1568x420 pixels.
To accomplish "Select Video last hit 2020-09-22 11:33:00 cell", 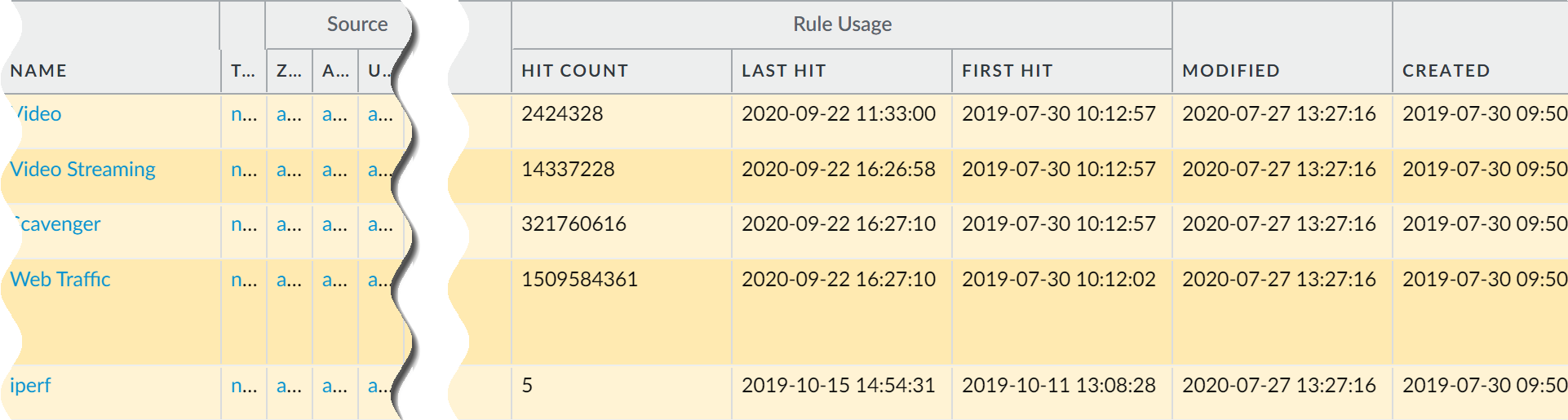I will click(838, 114).
